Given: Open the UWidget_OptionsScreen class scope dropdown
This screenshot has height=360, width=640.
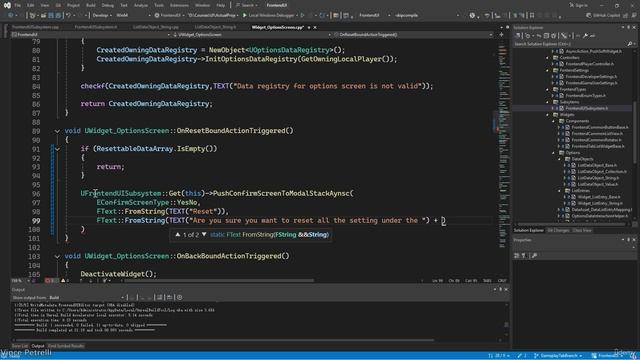Looking at the screenshot, I should (251, 35).
